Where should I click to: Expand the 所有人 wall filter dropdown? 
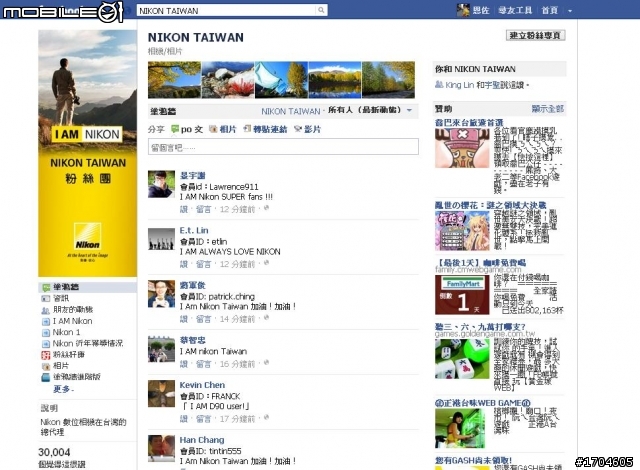pyautogui.click(x=369, y=110)
